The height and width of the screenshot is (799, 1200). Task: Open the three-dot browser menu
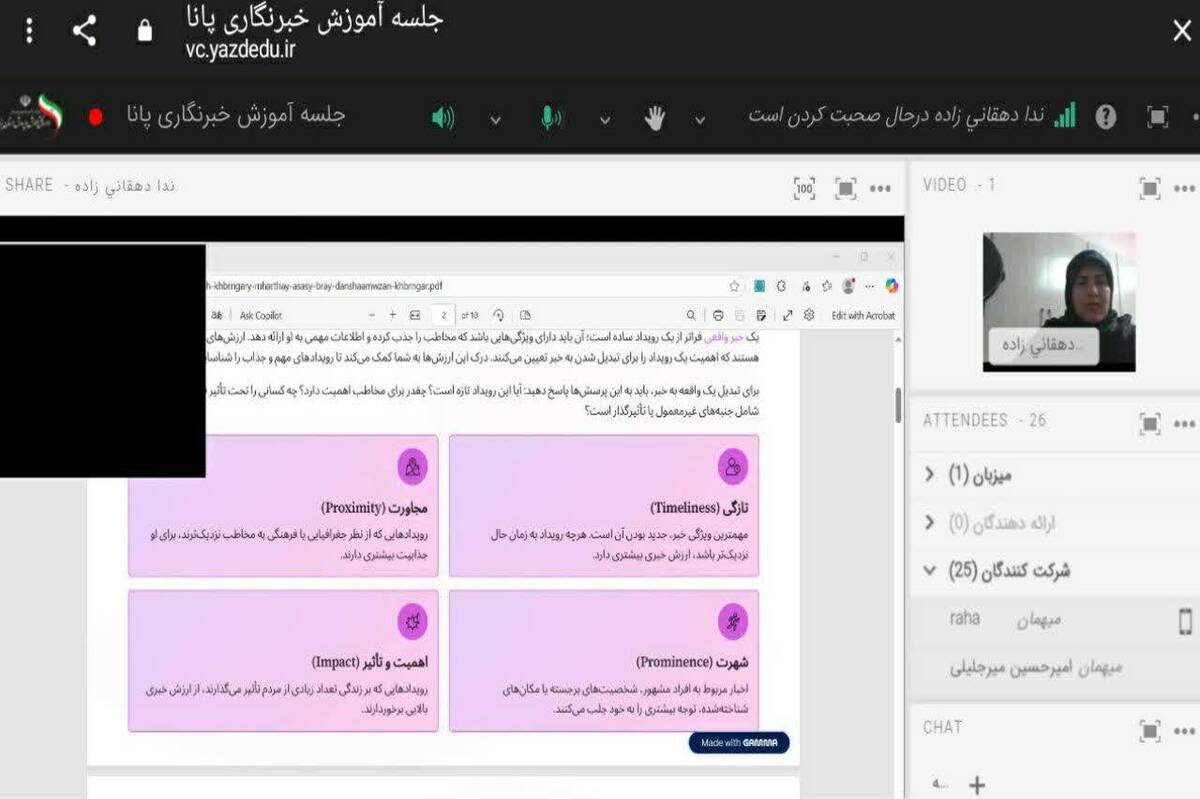tap(29, 31)
